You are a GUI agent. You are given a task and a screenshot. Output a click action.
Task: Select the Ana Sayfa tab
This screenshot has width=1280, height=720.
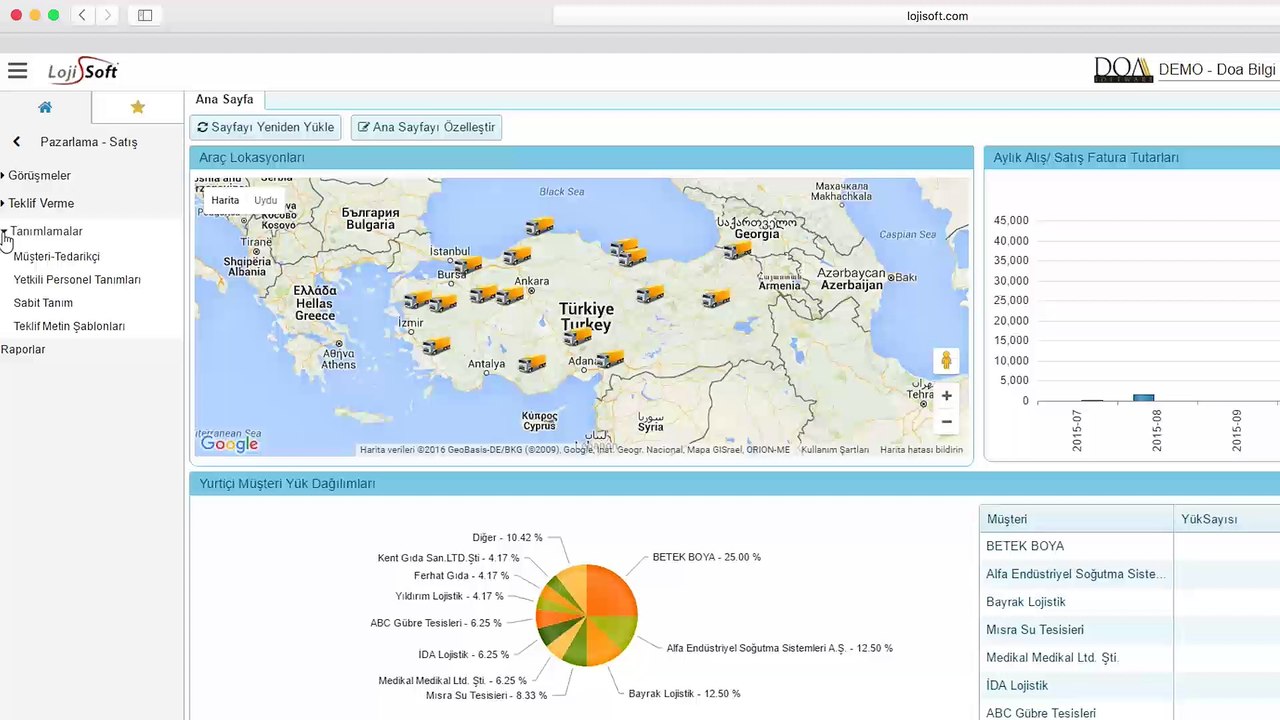[x=224, y=99]
